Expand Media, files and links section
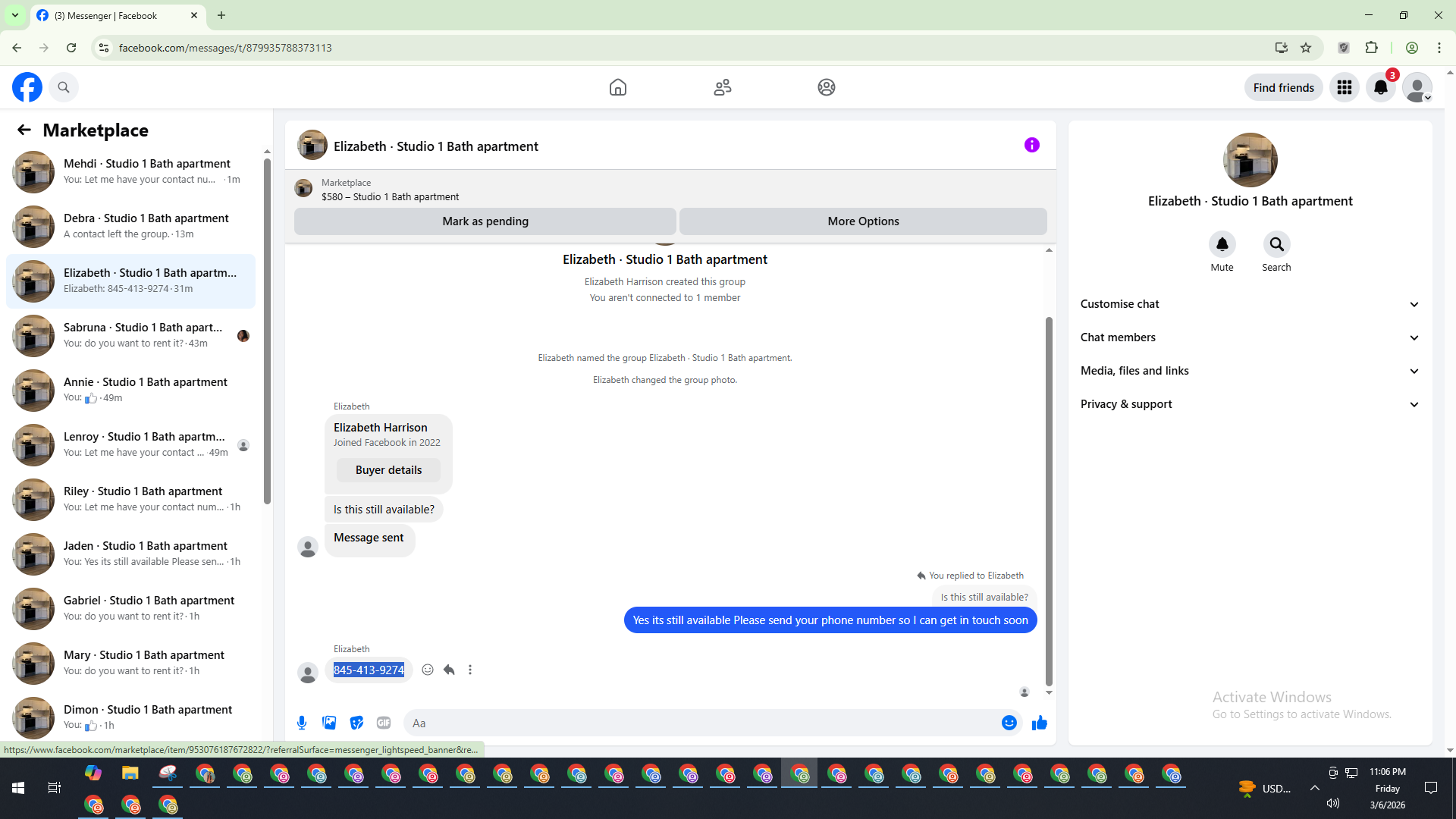Viewport: 1456px width, 819px height. [x=1249, y=371]
